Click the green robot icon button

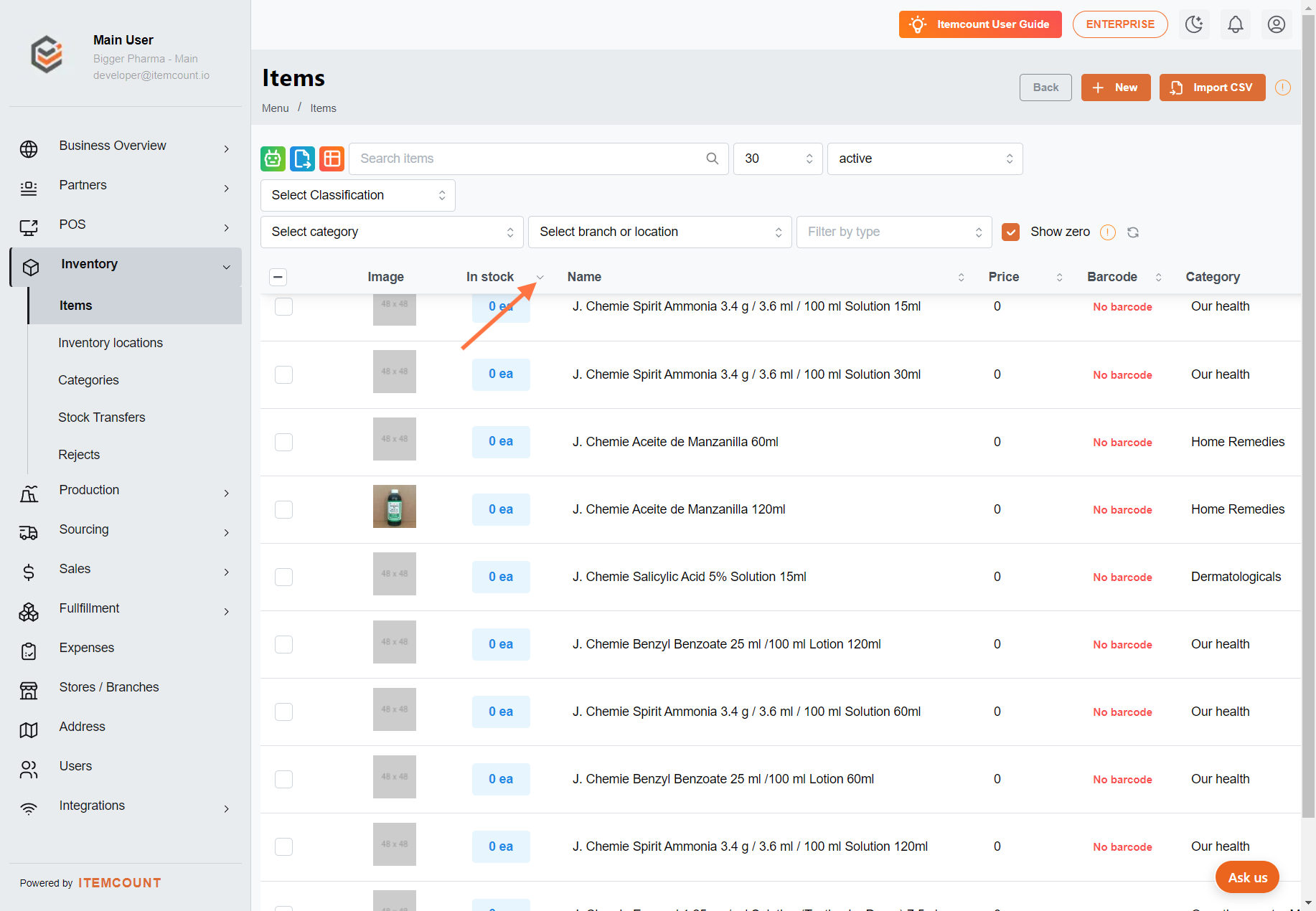[x=273, y=159]
